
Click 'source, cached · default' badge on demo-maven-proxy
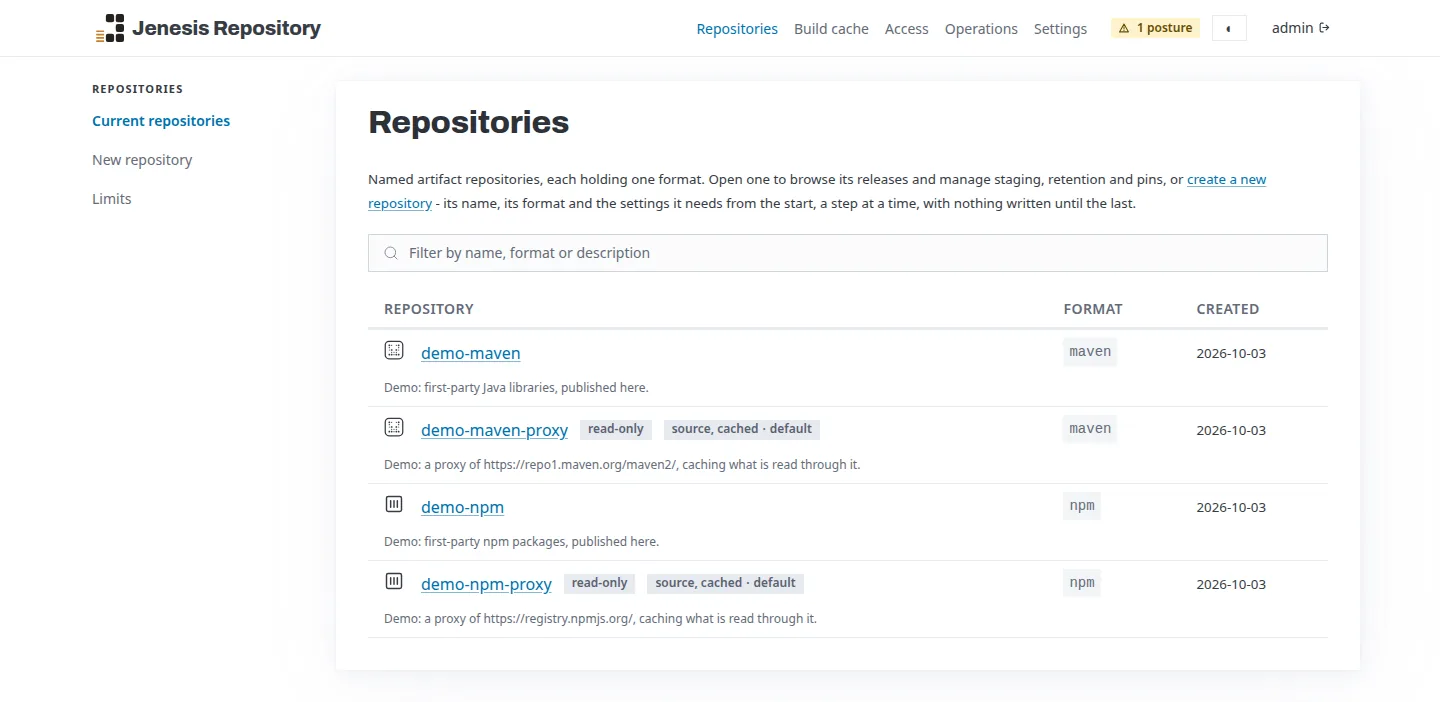click(742, 429)
